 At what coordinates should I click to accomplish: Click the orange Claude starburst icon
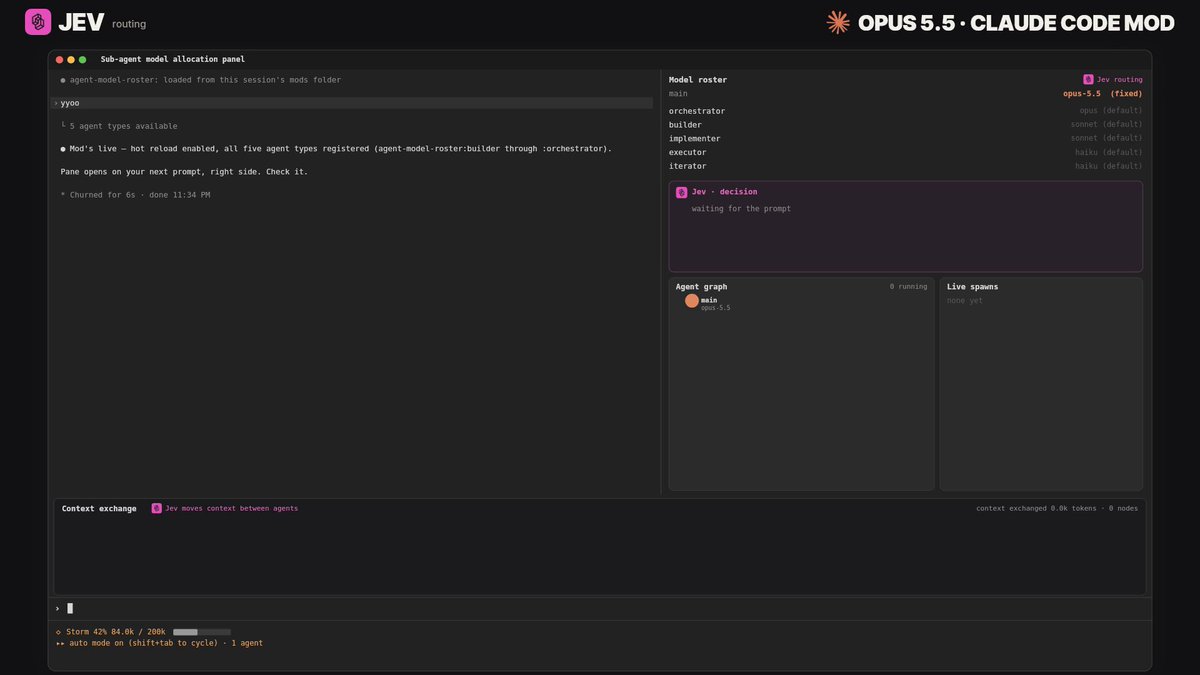point(838,22)
